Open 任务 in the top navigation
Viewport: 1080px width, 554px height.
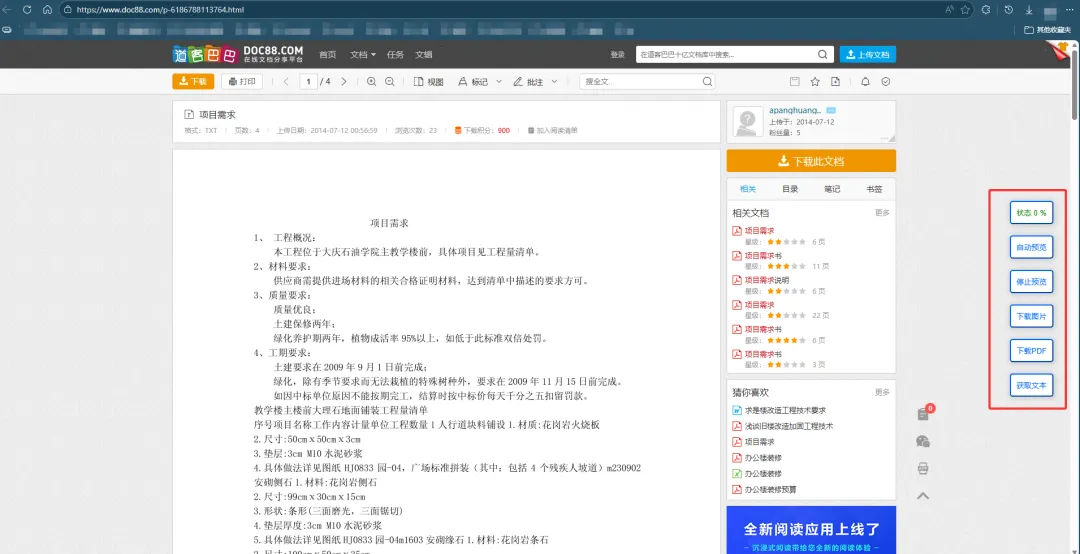395,54
